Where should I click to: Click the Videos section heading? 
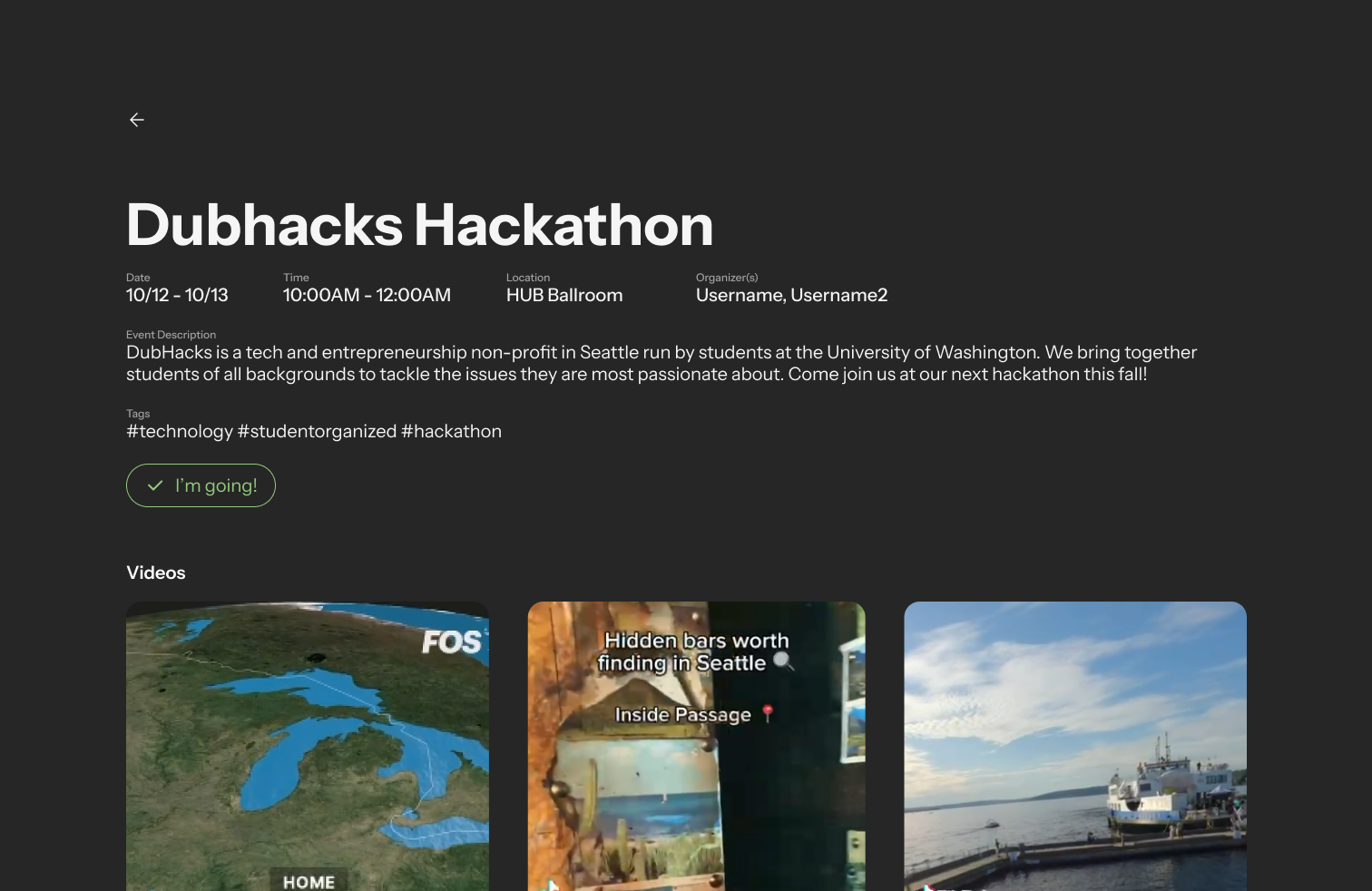[x=156, y=573]
